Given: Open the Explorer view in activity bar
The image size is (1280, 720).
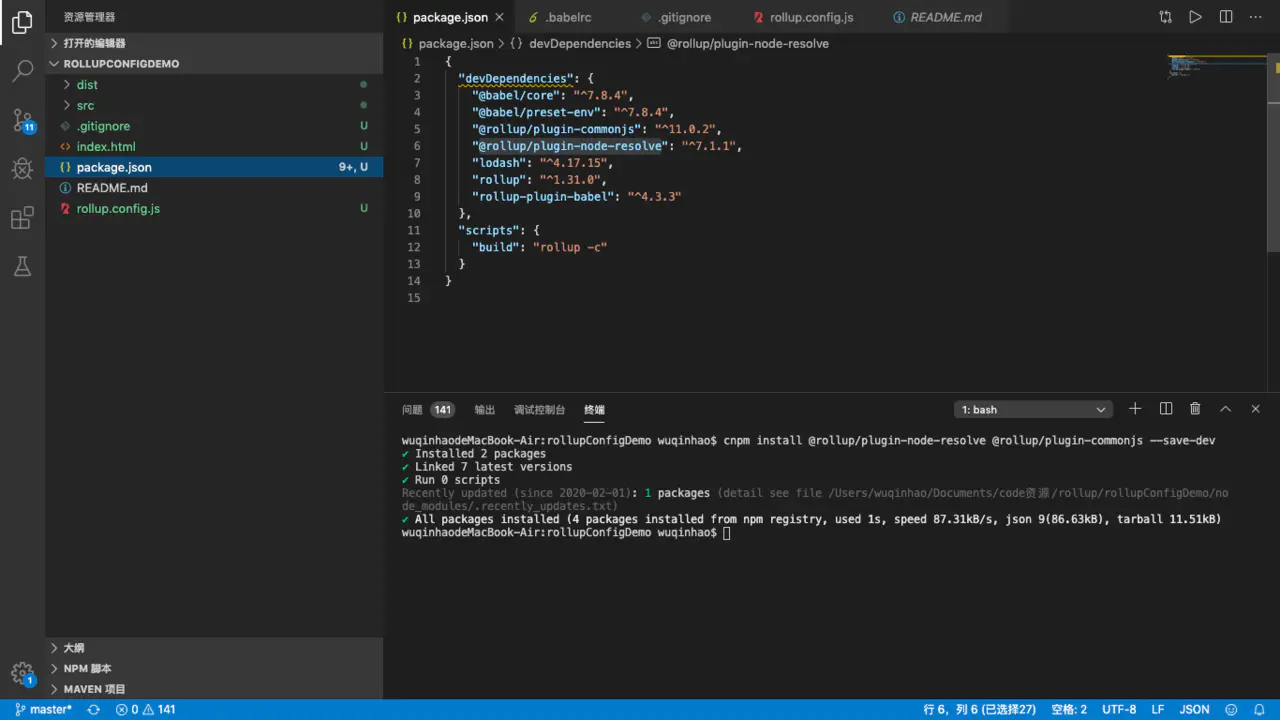Looking at the screenshot, I should 22,23.
